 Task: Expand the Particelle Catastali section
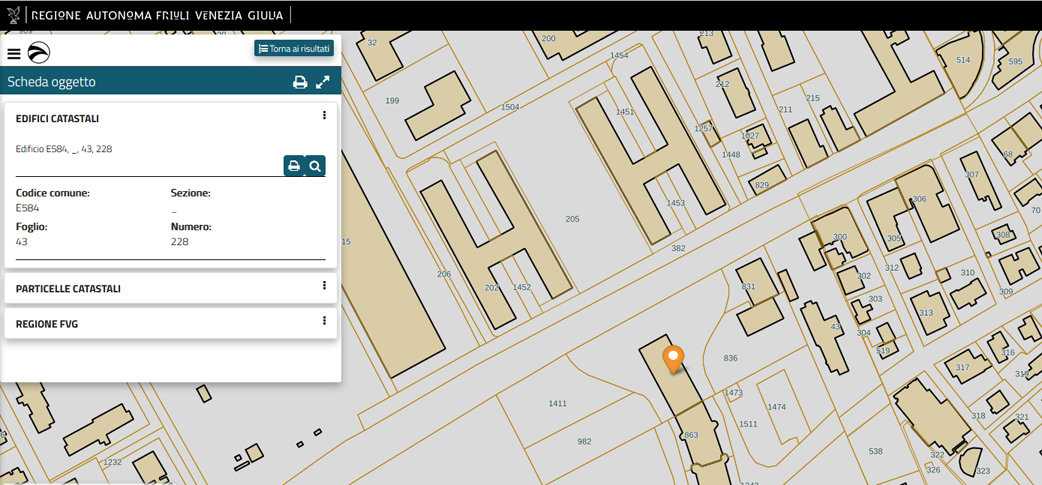coord(69,289)
